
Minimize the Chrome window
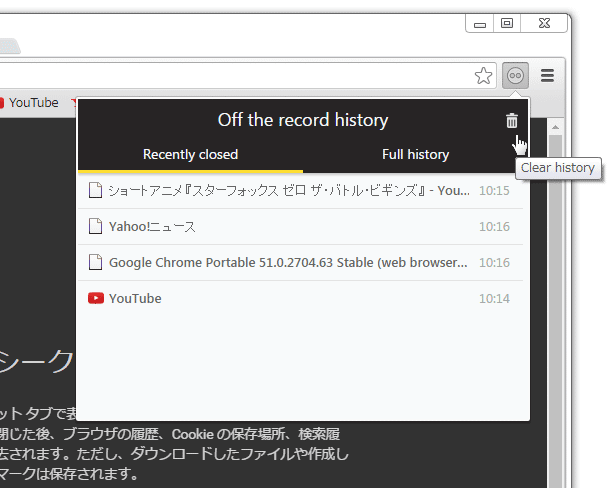pyautogui.click(x=480, y=24)
